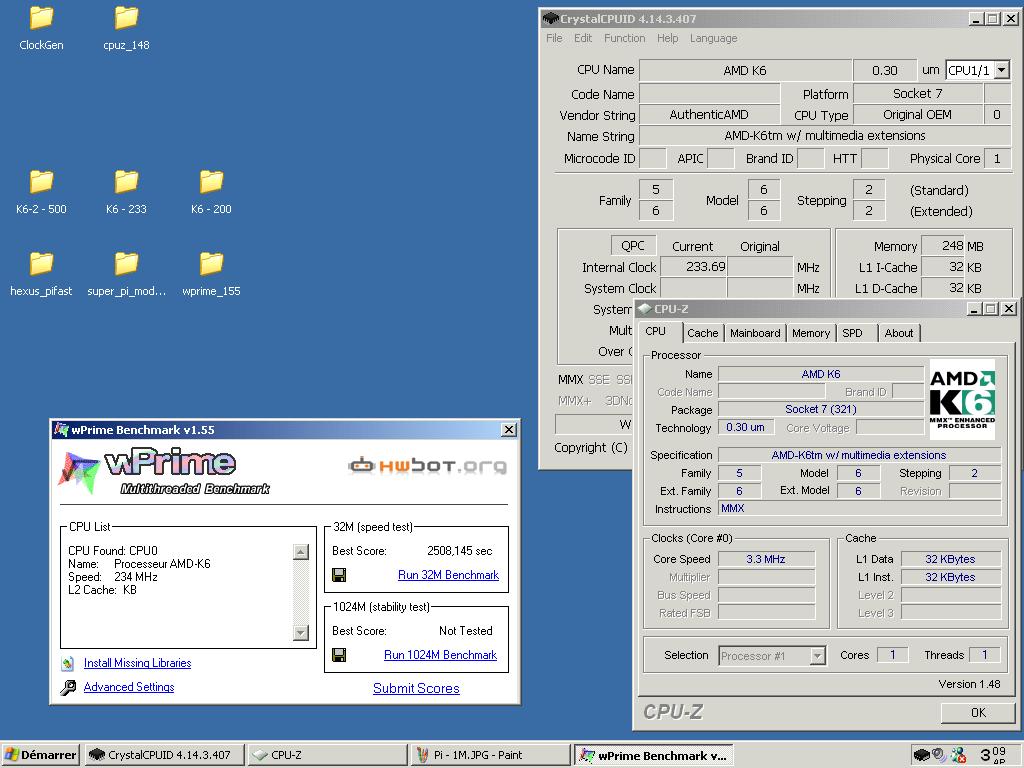Click the CPU List scrollbar up arrow

pos(300,552)
